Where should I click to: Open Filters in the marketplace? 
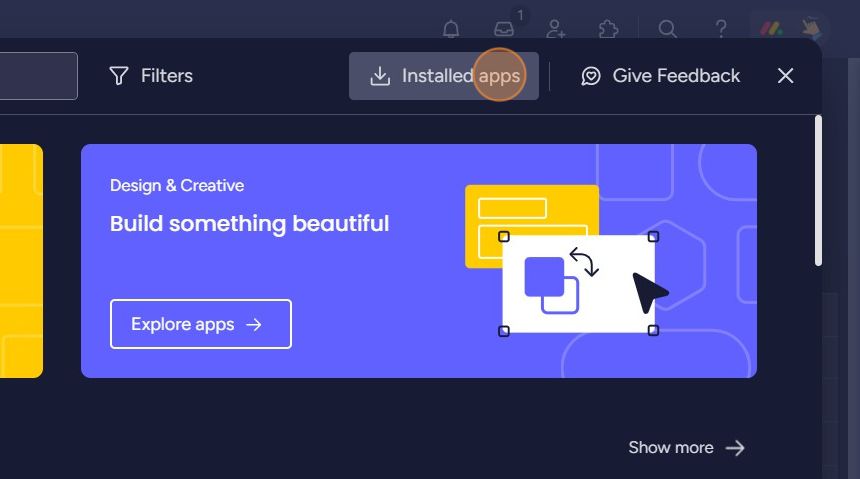[151, 76]
